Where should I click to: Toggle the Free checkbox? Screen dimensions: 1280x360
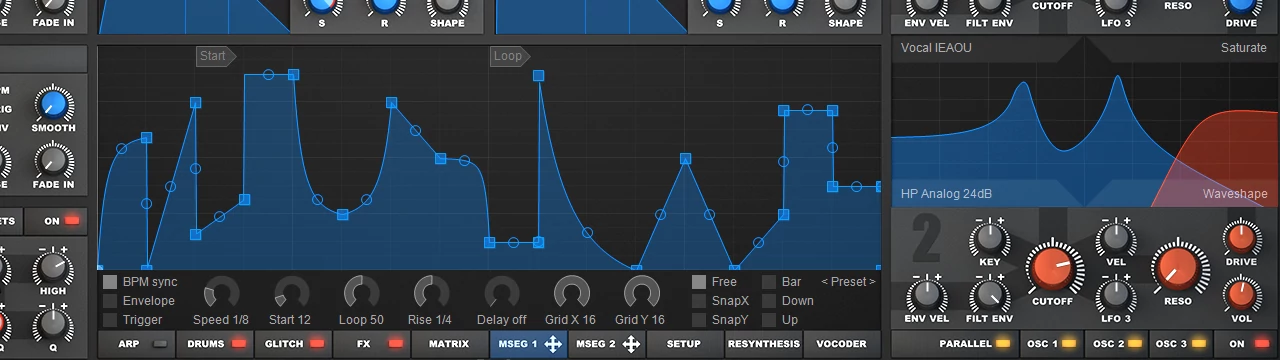pos(699,282)
